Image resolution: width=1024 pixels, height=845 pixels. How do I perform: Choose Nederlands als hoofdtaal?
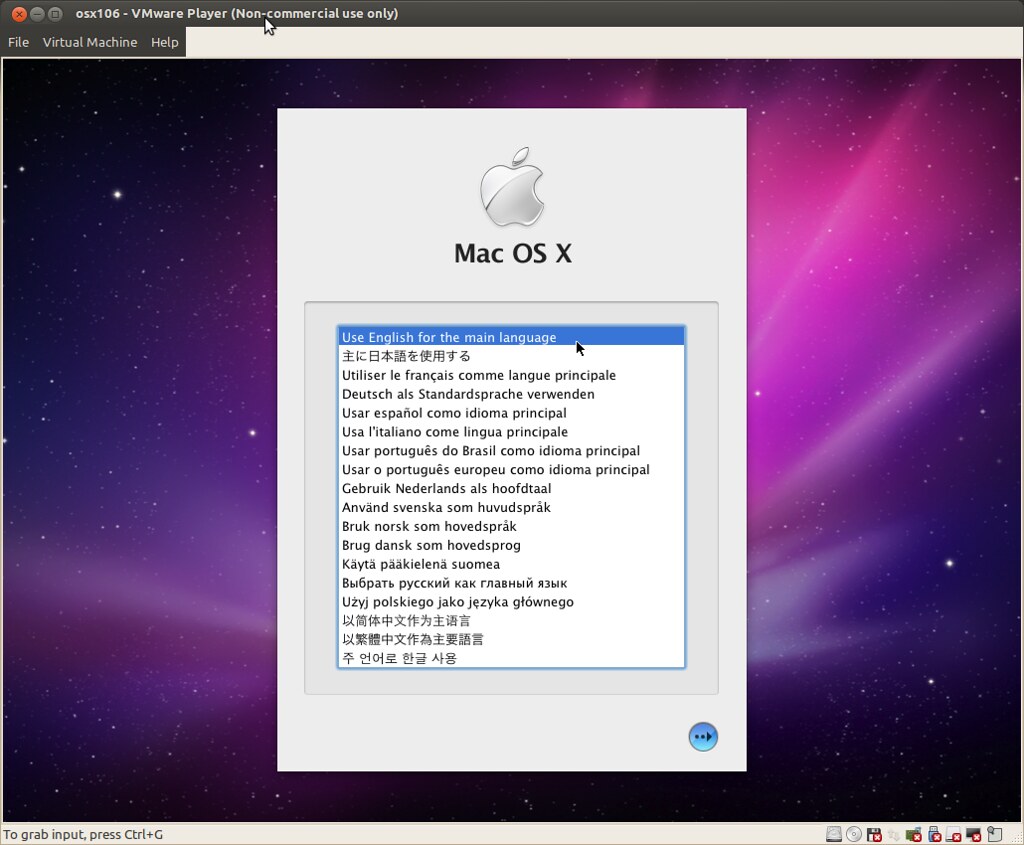(x=447, y=488)
